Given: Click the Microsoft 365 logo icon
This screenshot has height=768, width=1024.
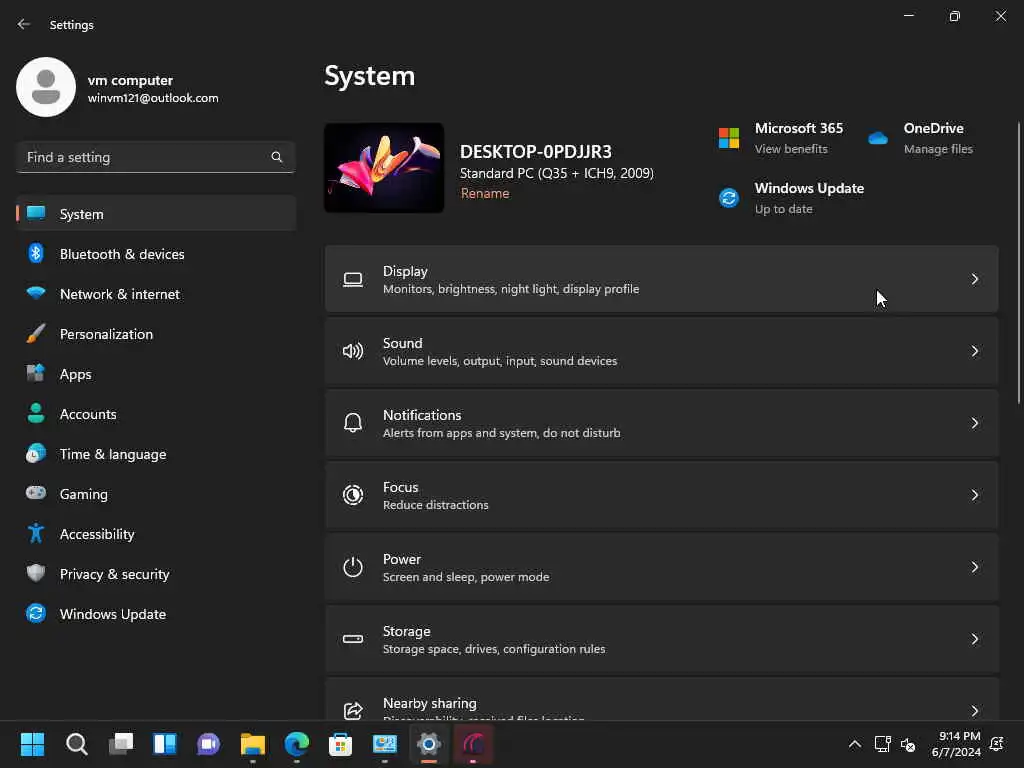Looking at the screenshot, I should coord(729,138).
